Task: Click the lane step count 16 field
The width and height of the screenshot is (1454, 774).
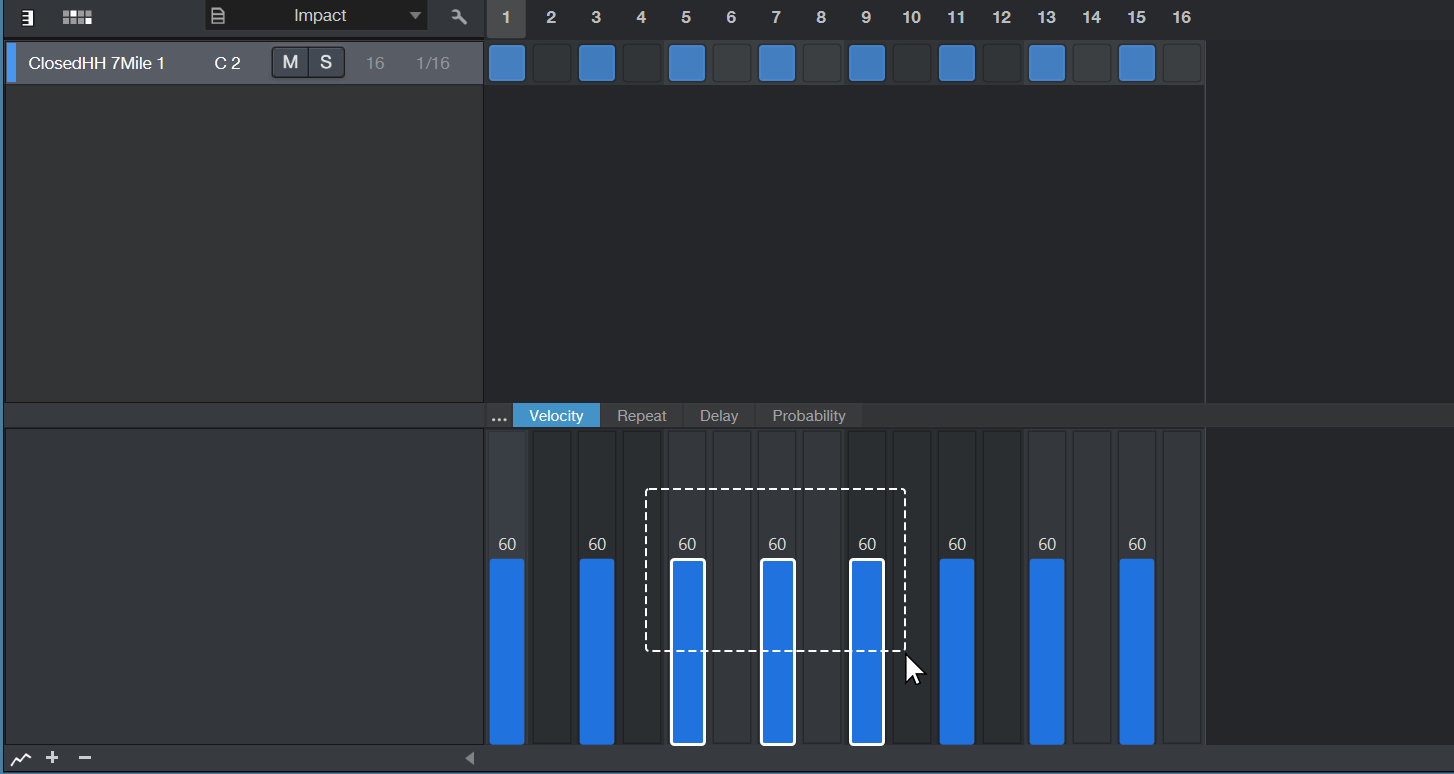Action: pyautogui.click(x=375, y=63)
